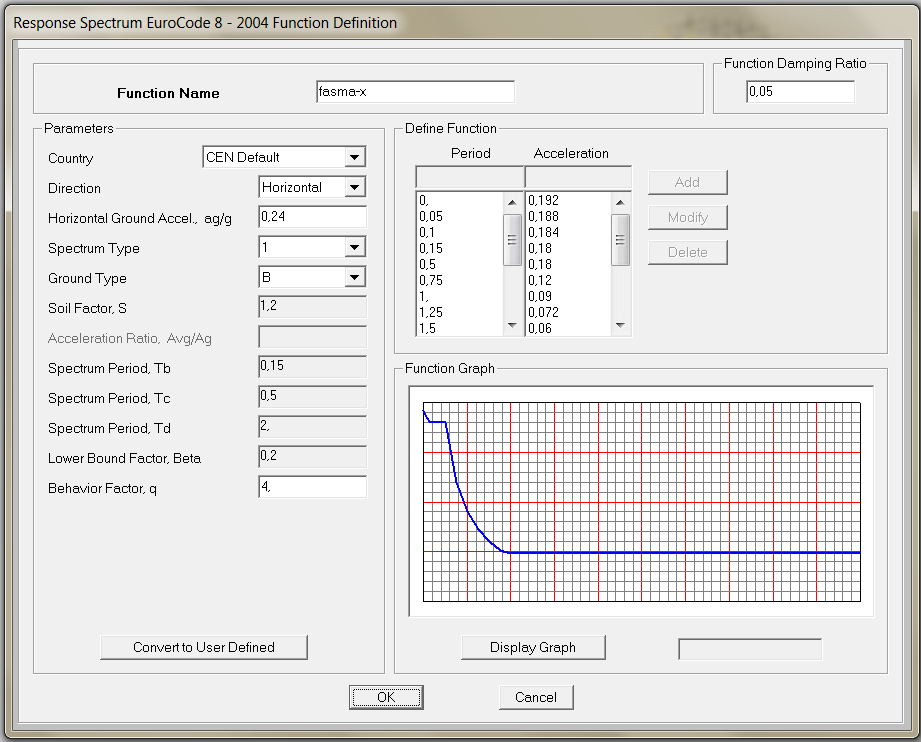Screen dimensions: 921x742
Task: Select period value 1,25 in list
Action: [431, 313]
